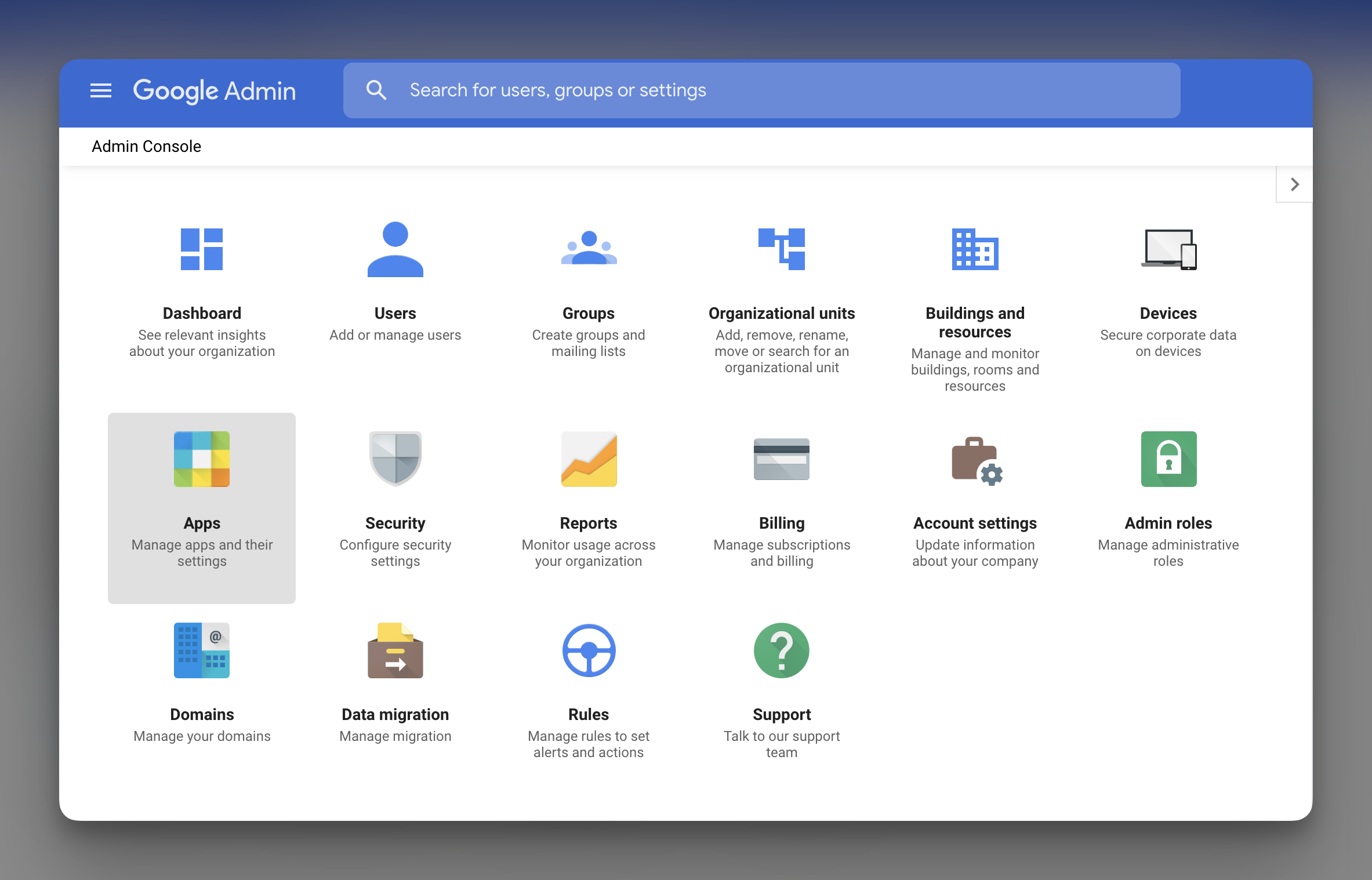
Task: Click the Rules title label
Action: coord(589,715)
